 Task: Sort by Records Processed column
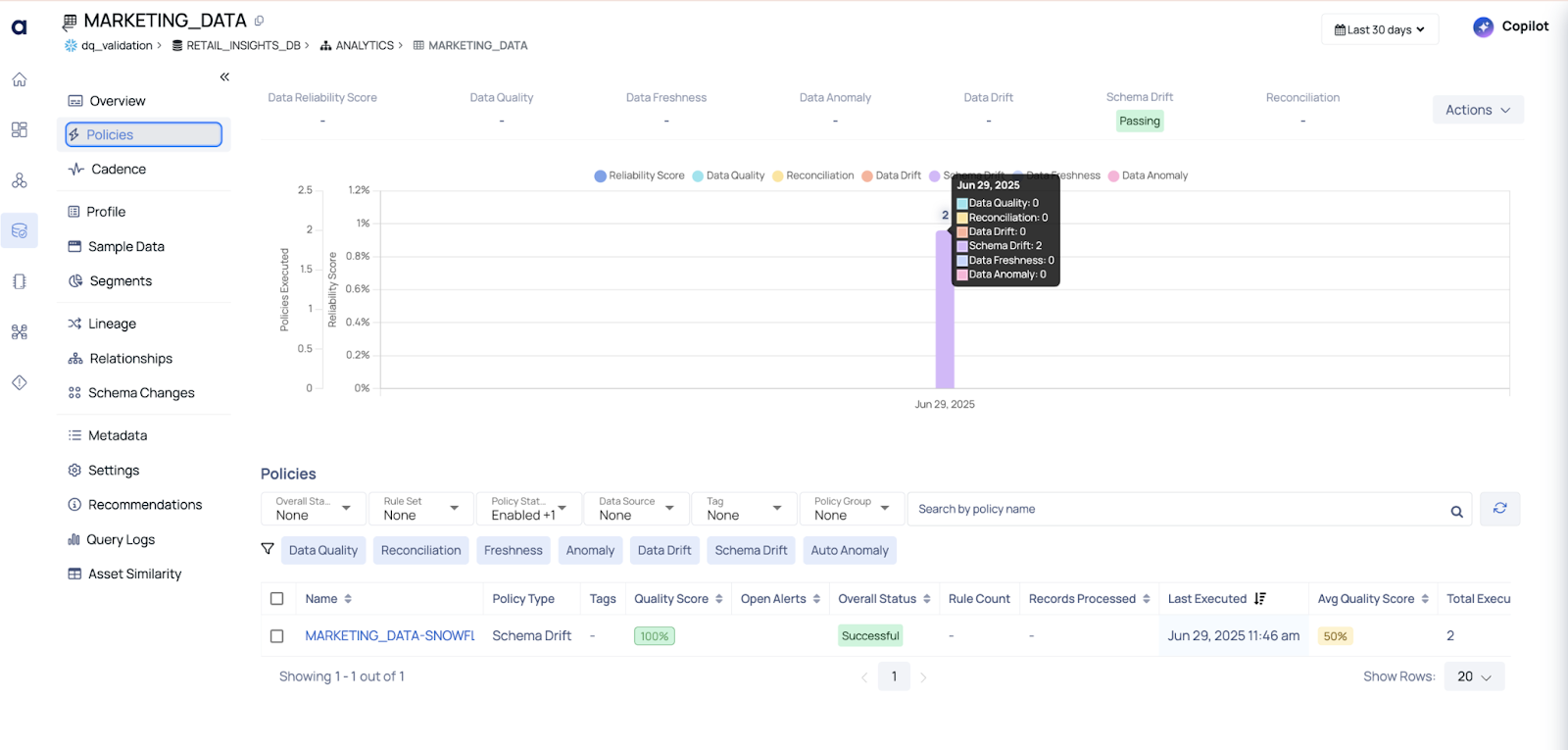(1146, 599)
